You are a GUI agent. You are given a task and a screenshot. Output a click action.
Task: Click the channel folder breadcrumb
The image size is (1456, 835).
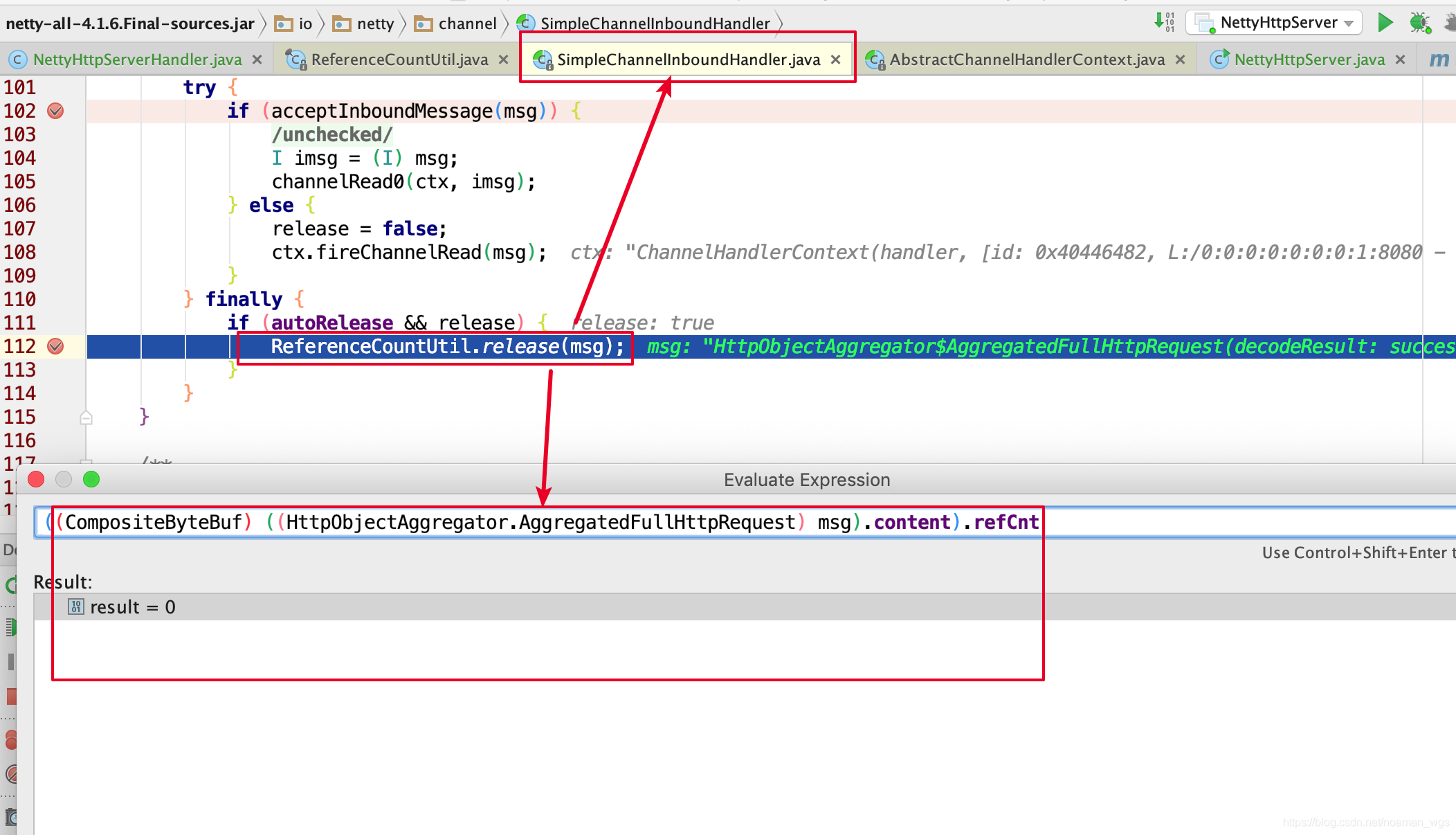pos(455,24)
